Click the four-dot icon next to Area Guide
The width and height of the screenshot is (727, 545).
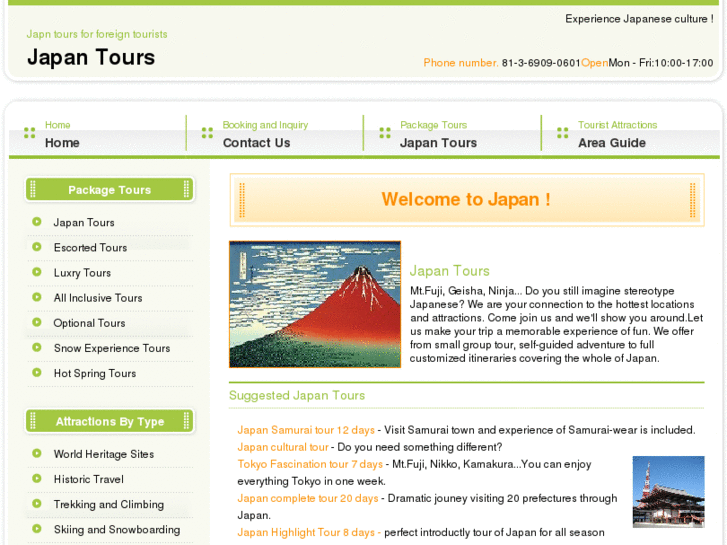pyautogui.click(x=562, y=133)
